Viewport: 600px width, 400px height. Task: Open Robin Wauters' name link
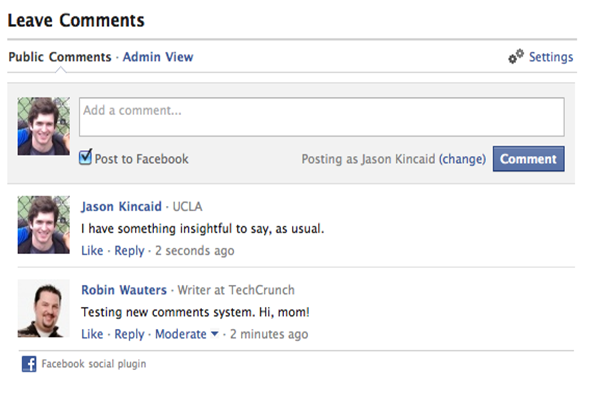[x=124, y=290]
